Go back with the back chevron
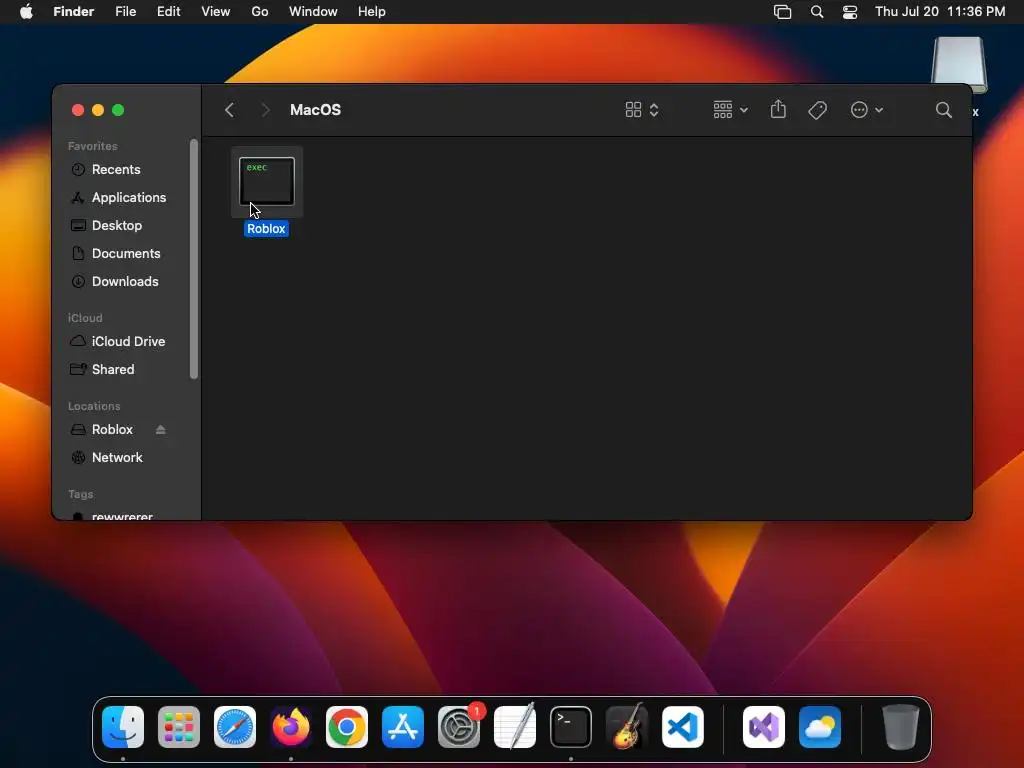 (229, 110)
